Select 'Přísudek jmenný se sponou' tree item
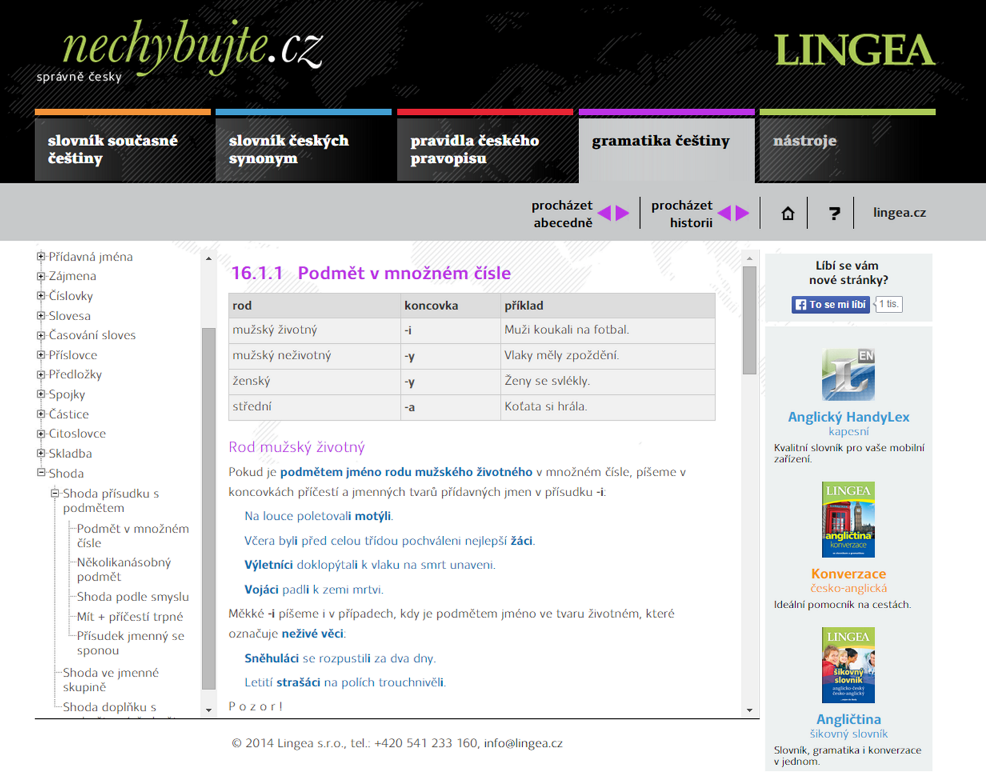The height and width of the screenshot is (775, 986). click(x=131, y=643)
